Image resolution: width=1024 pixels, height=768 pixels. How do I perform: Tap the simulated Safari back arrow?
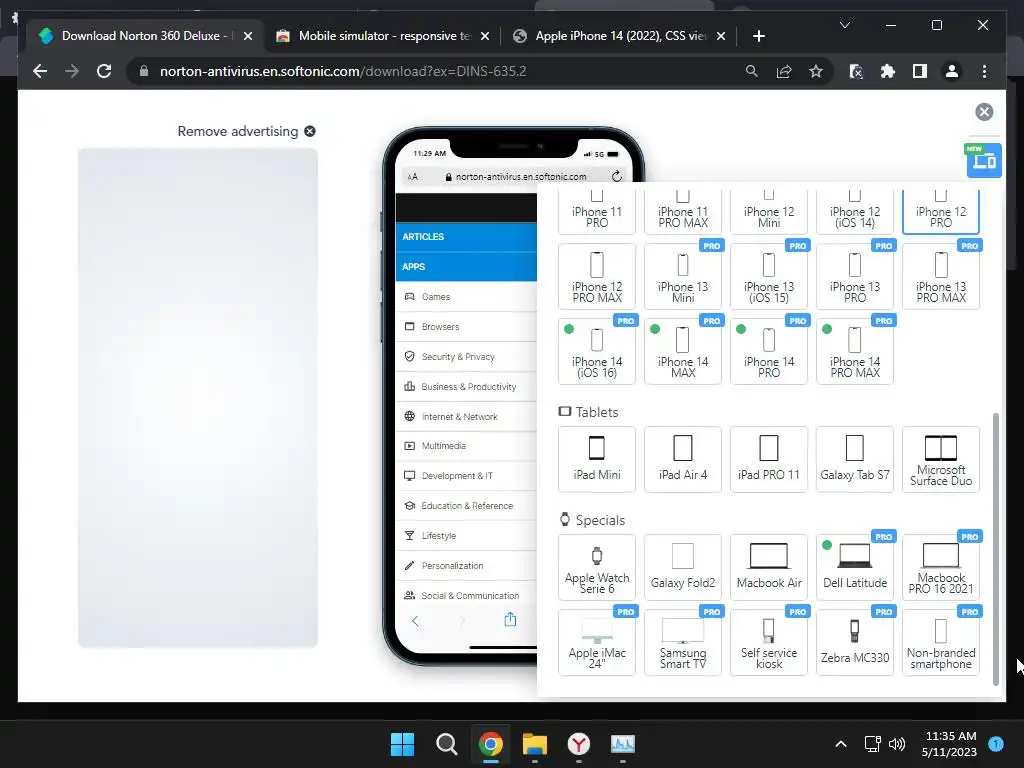(415, 621)
